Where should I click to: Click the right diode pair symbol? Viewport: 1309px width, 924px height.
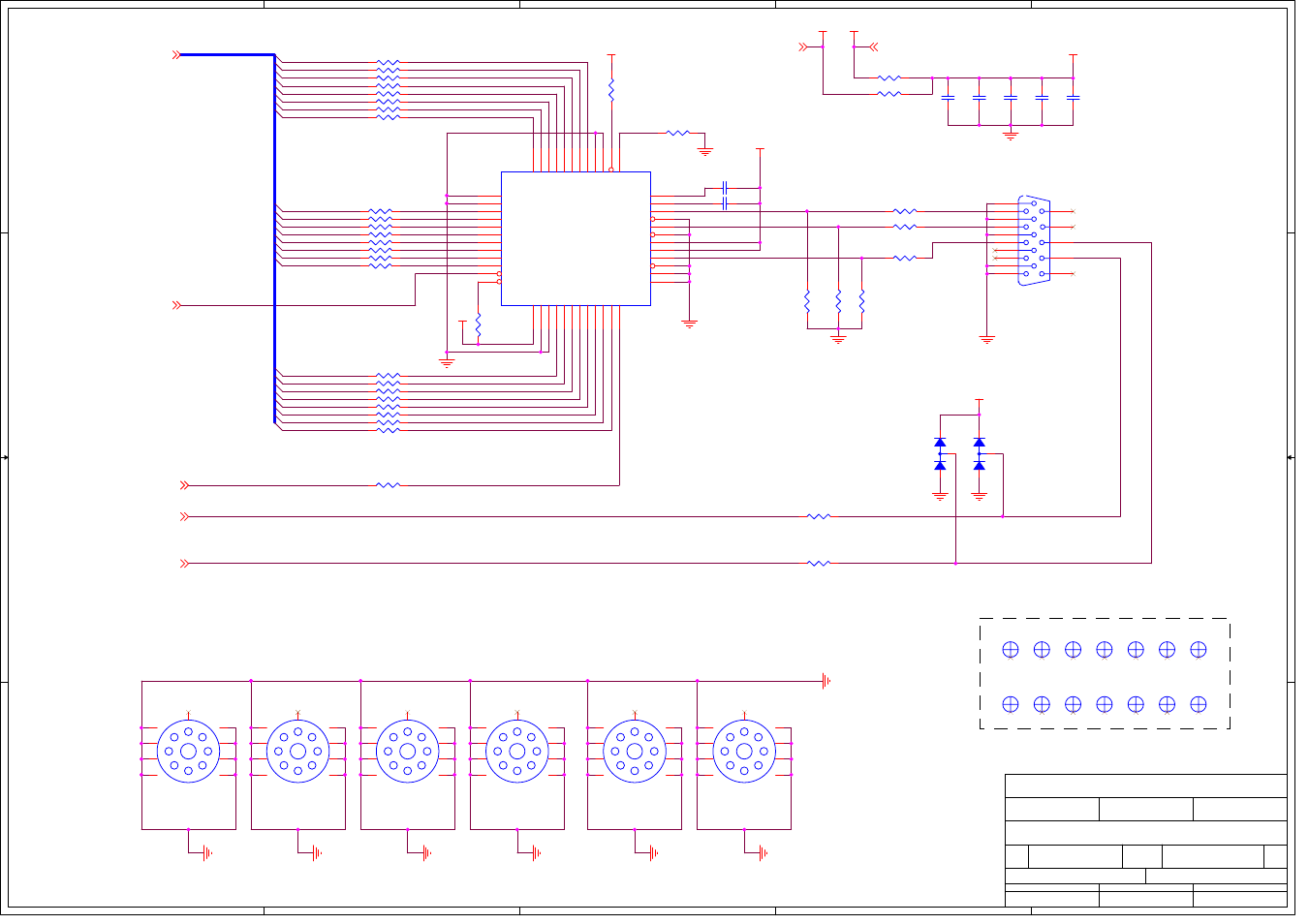point(980,454)
